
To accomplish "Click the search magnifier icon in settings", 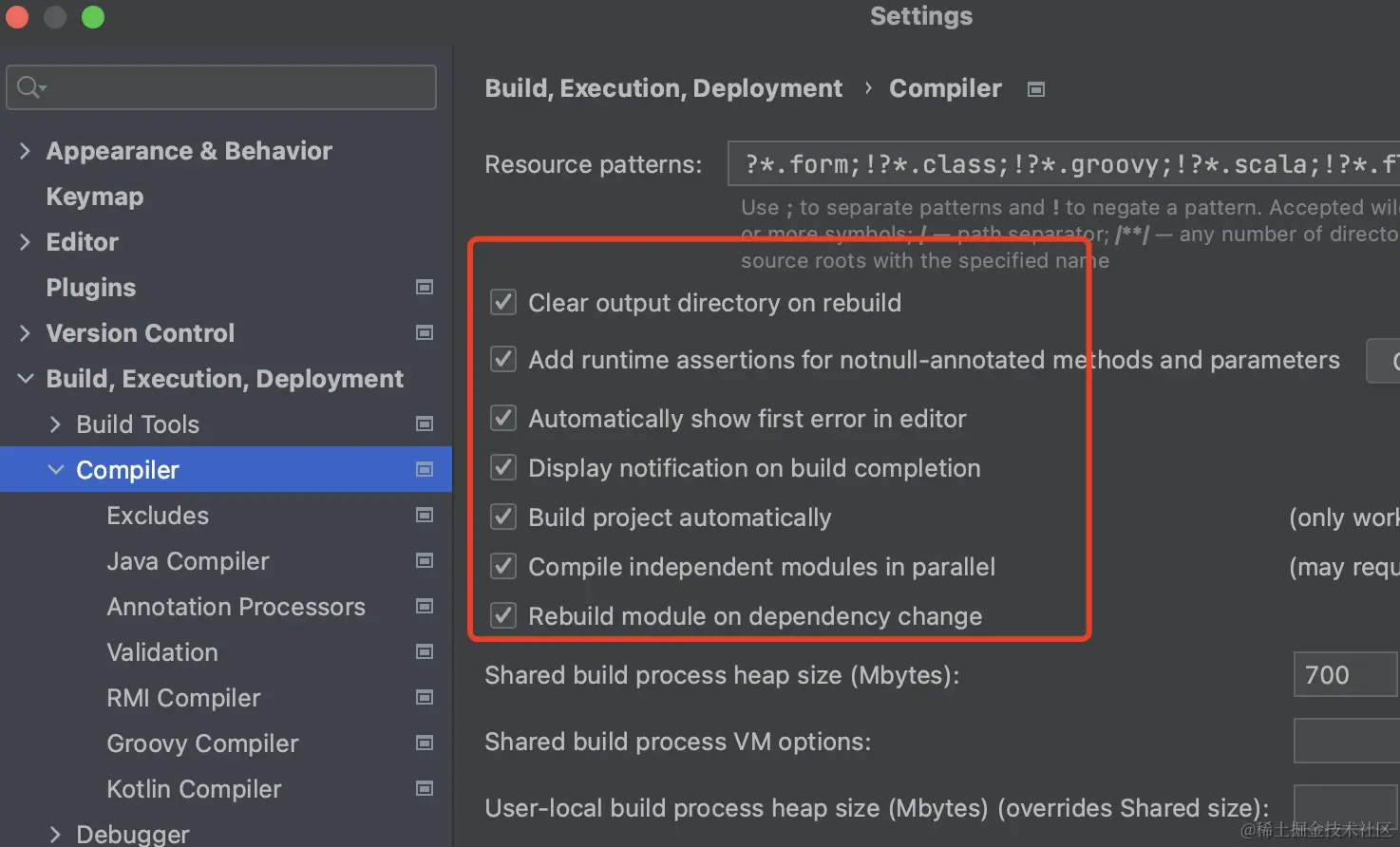I will pyautogui.click(x=29, y=87).
